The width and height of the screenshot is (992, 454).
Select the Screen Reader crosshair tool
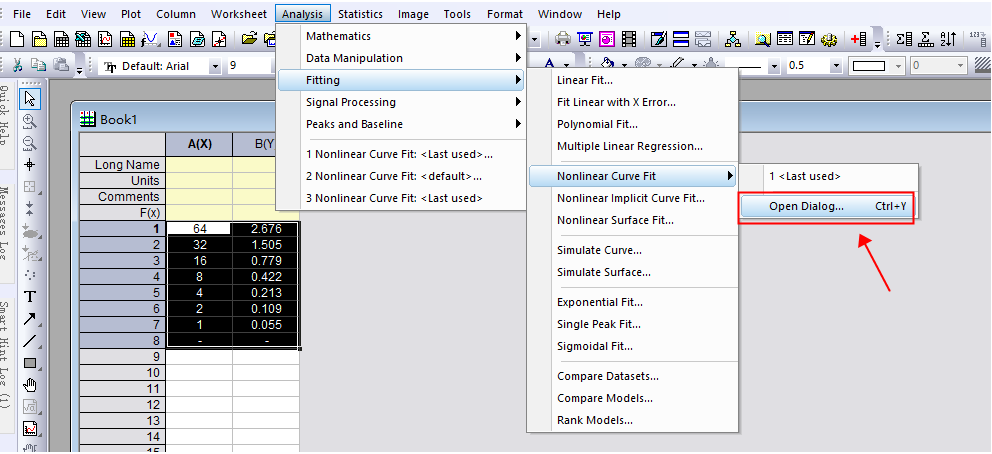[29, 165]
